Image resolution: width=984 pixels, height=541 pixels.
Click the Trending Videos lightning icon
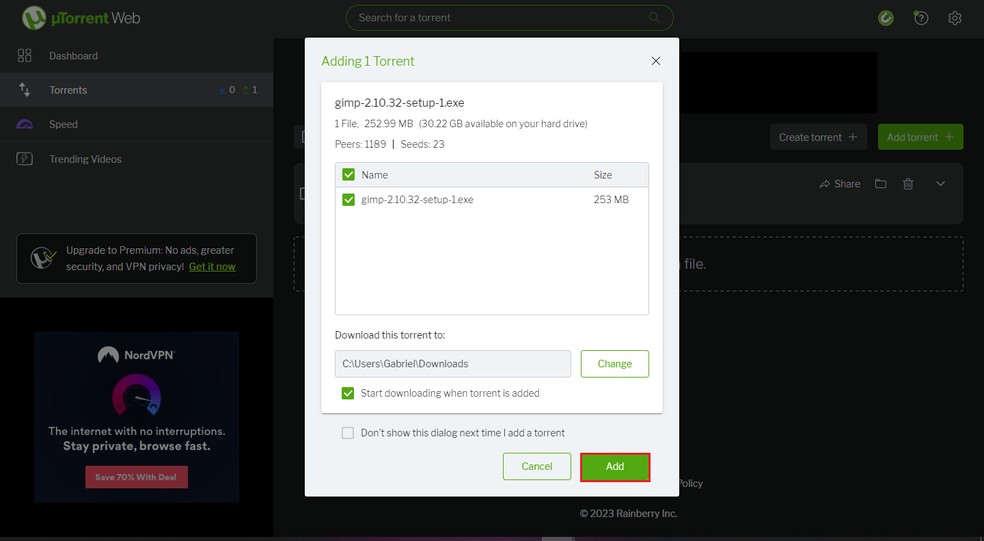[24, 159]
